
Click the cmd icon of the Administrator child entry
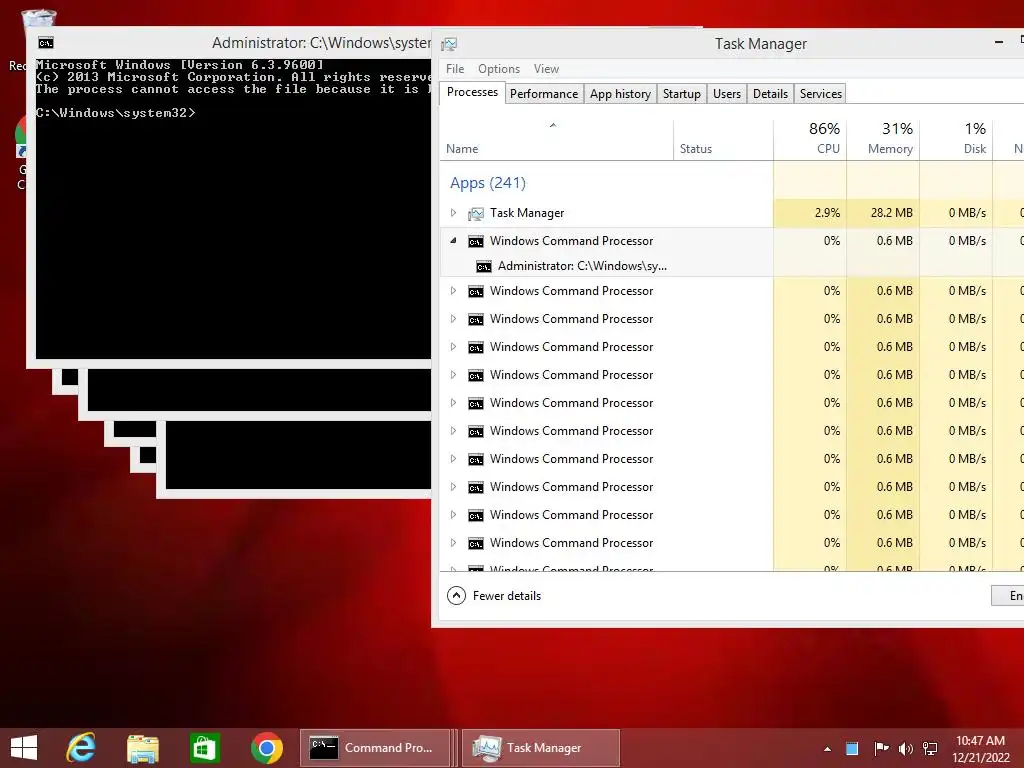483,266
